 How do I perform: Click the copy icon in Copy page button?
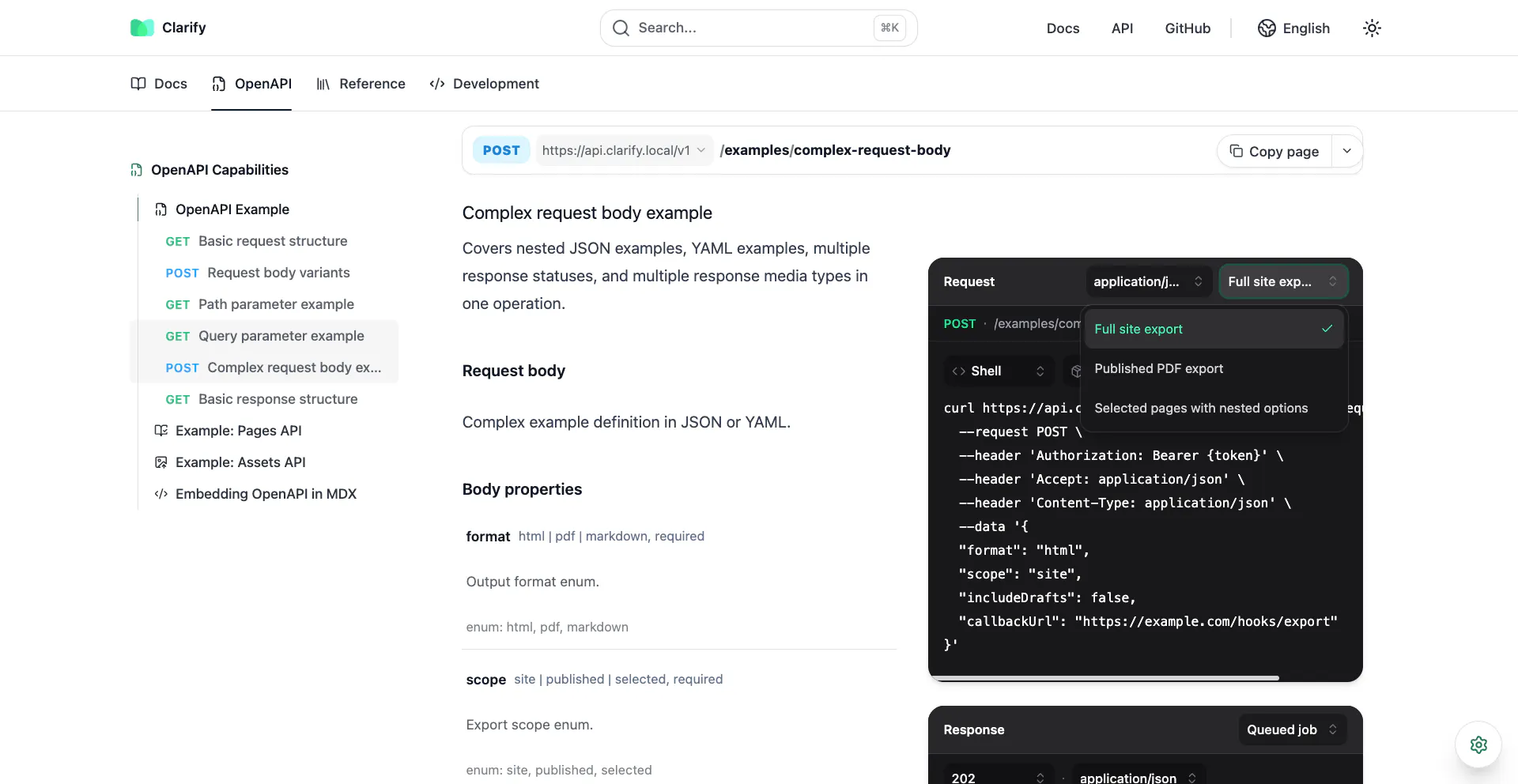pyautogui.click(x=1237, y=151)
